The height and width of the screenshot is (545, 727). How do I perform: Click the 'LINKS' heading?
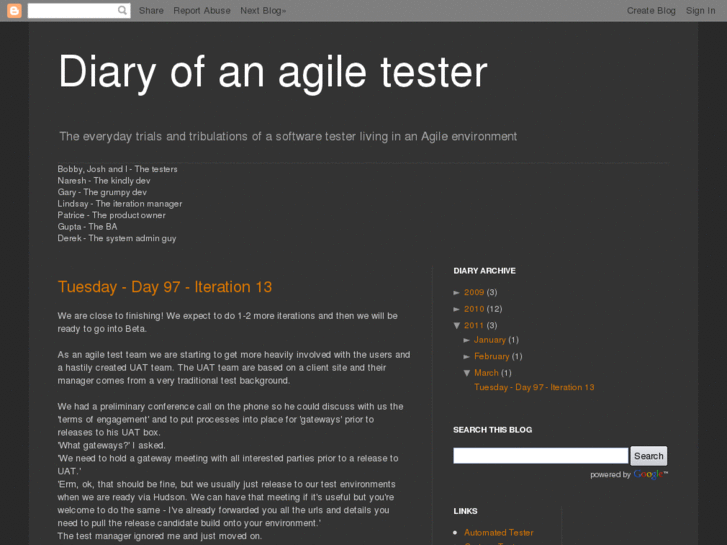pyautogui.click(x=466, y=511)
